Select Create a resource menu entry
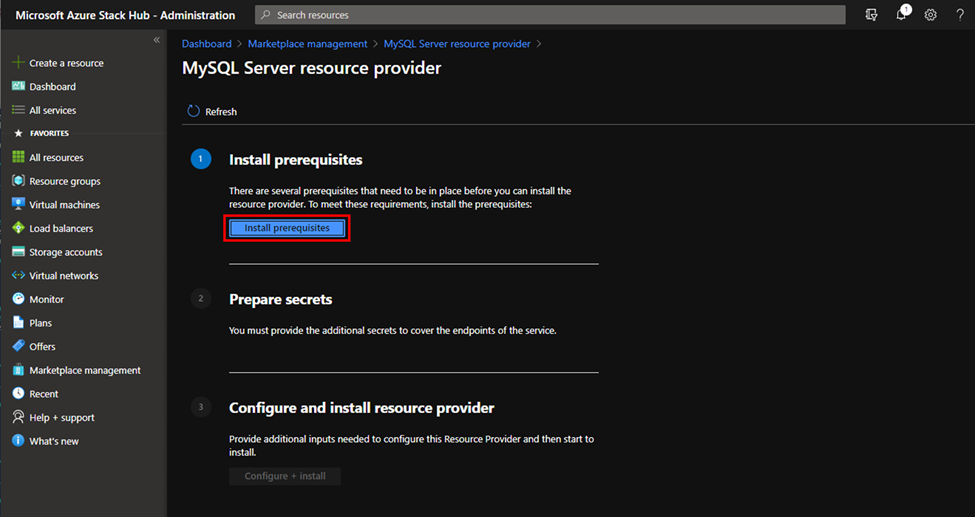Viewport: 975px width, 517px height. (67, 63)
